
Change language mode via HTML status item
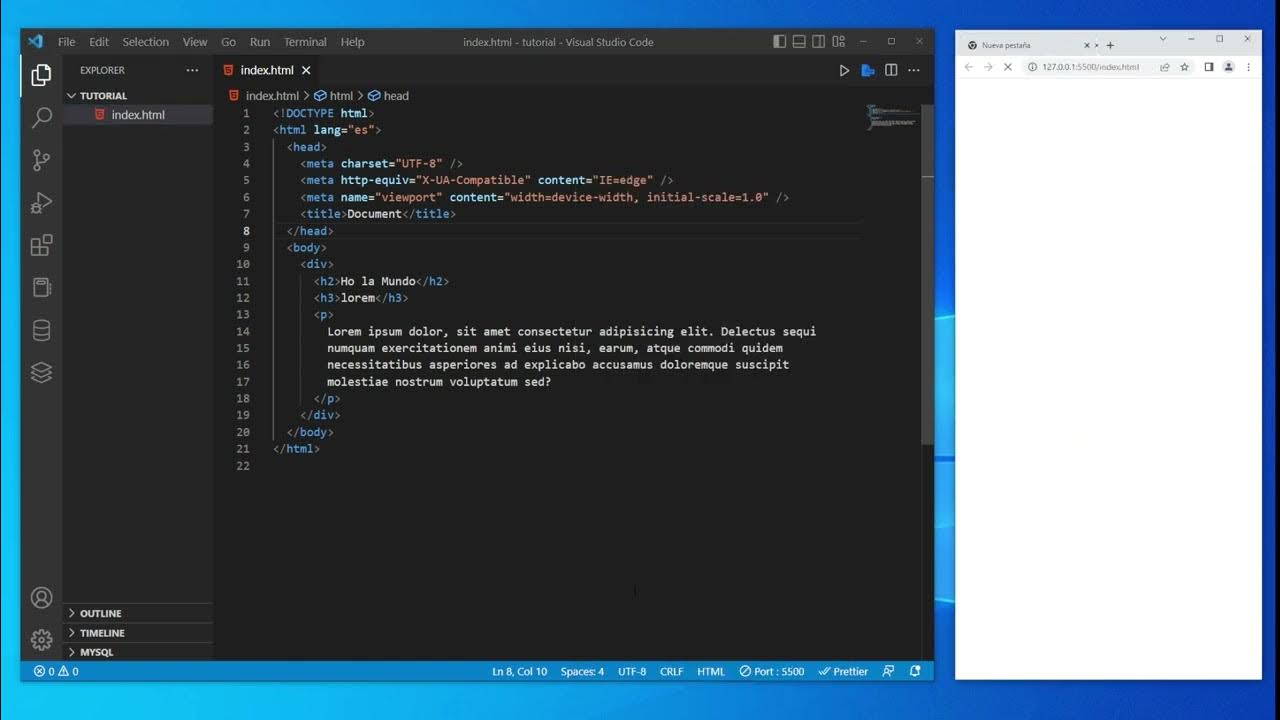click(x=711, y=672)
